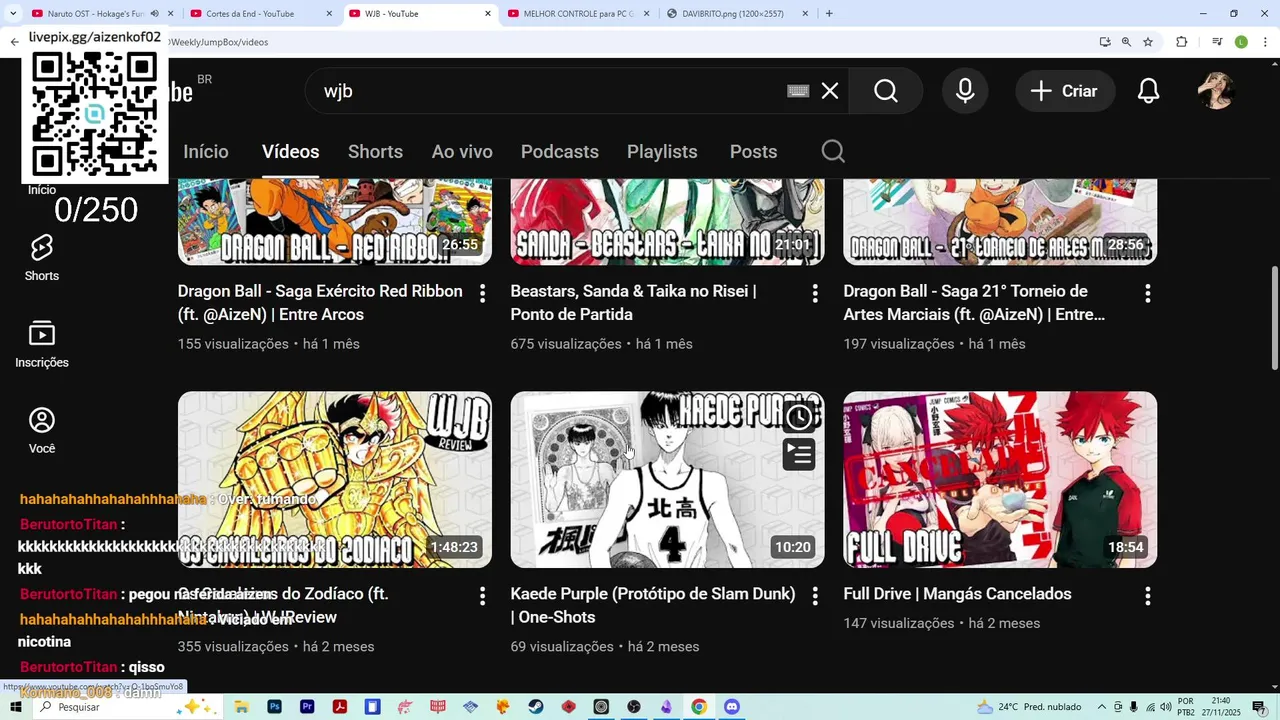Open options menu for Cavaleiros do Zodíaco video

point(482,596)
